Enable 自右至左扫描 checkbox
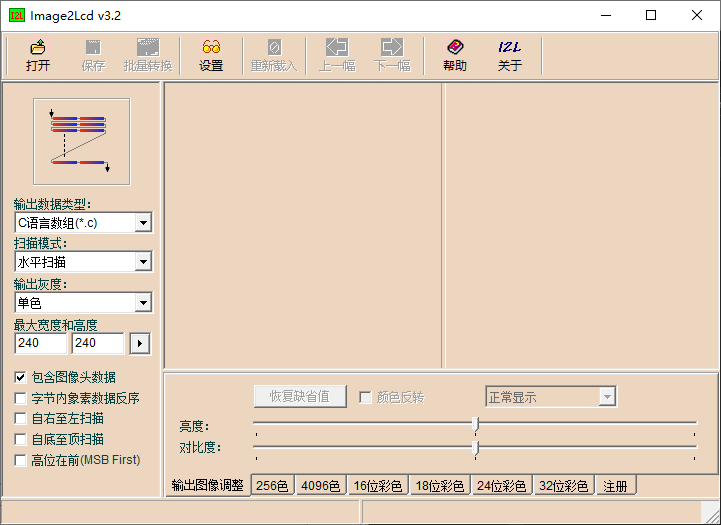Image resolution: width=721 pixels, height=525 pixels. tap(20, 418)
